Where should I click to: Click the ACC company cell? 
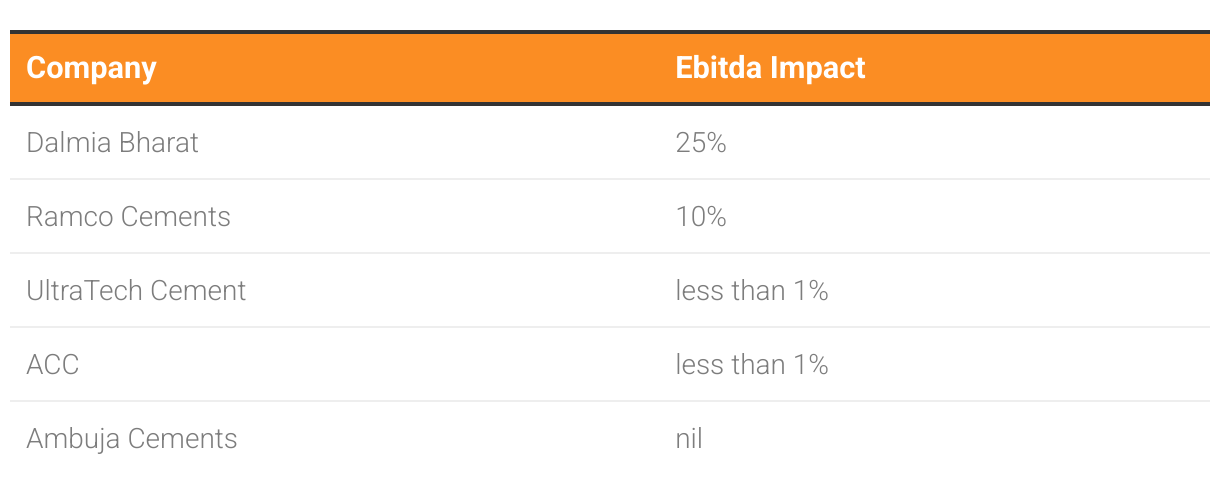pos(53,365)
